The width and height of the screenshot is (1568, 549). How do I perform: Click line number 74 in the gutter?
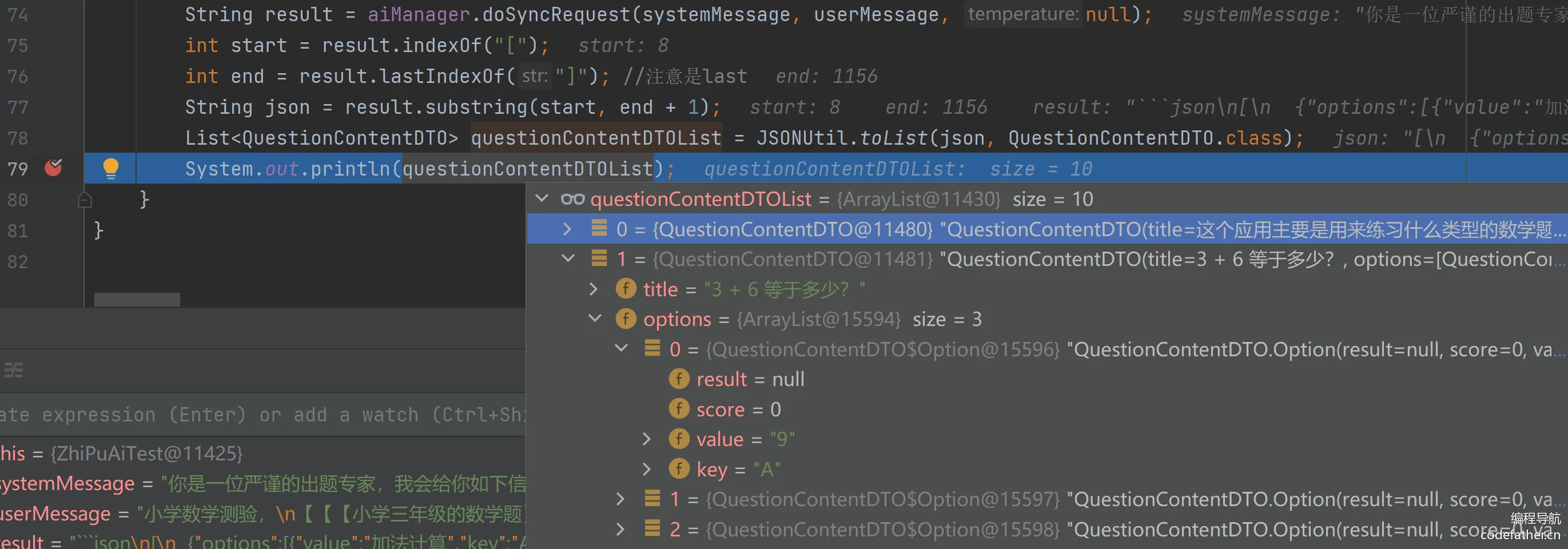pos(18,15)
